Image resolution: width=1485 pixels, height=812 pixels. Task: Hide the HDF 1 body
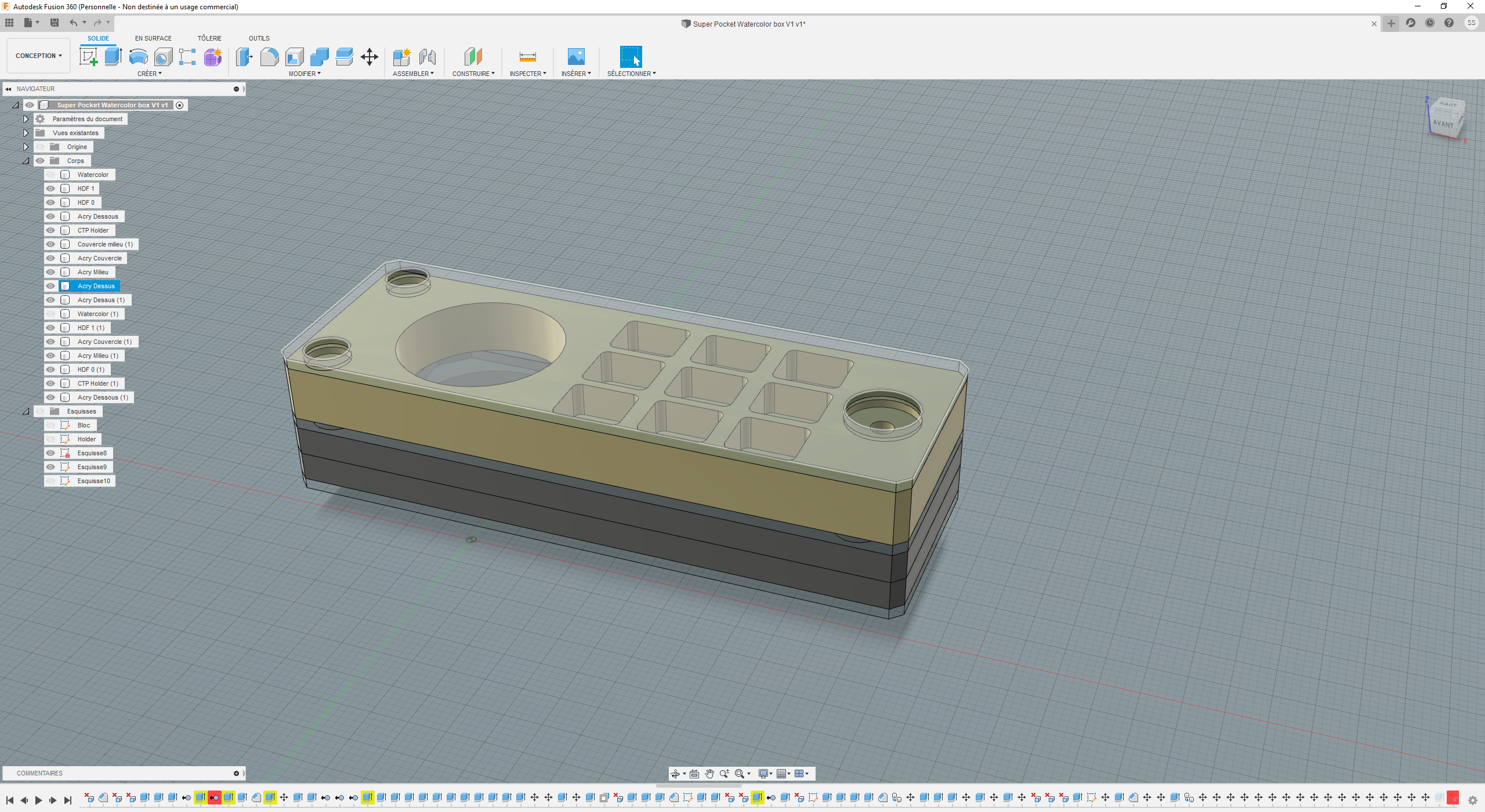click(50, 188)
